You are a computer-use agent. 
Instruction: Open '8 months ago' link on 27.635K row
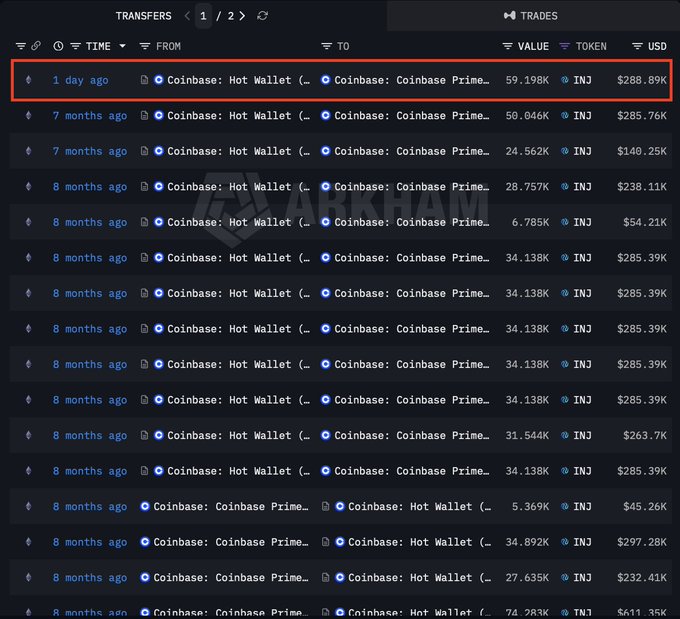coord(90,578)
